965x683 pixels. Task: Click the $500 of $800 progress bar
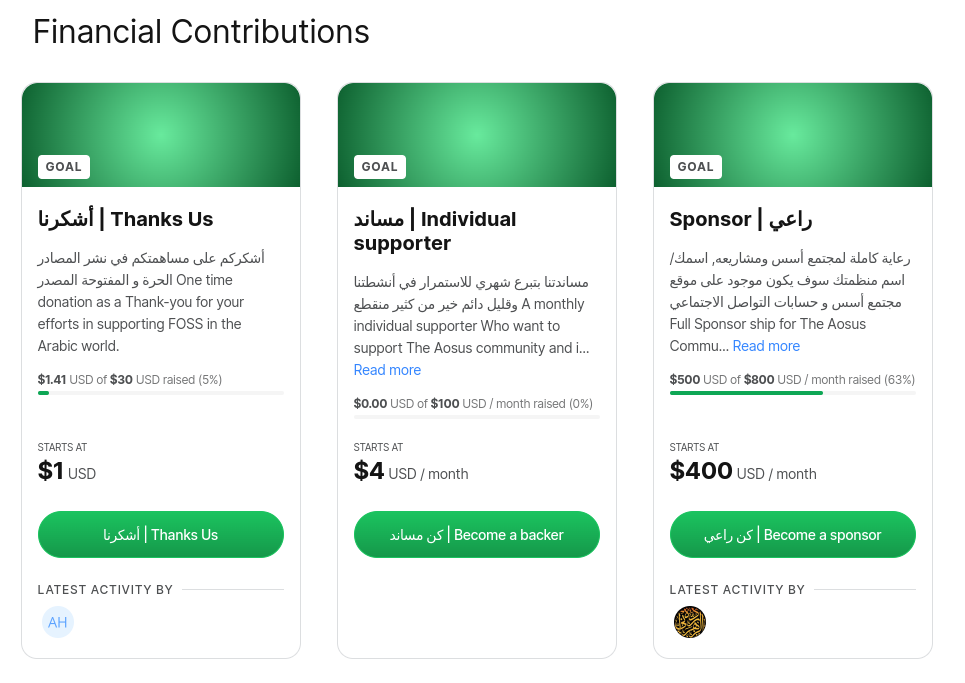(793, 393)
